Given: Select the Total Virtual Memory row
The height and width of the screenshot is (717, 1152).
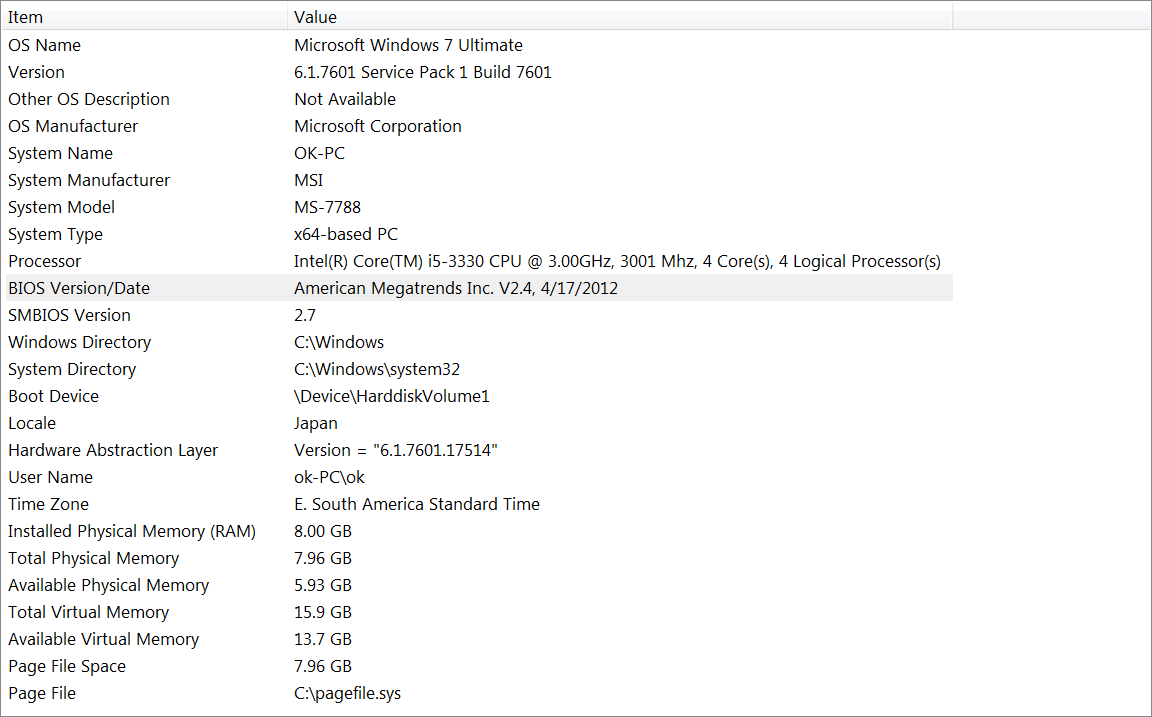Looking at the screenshot, I should [x=479, y=612].
